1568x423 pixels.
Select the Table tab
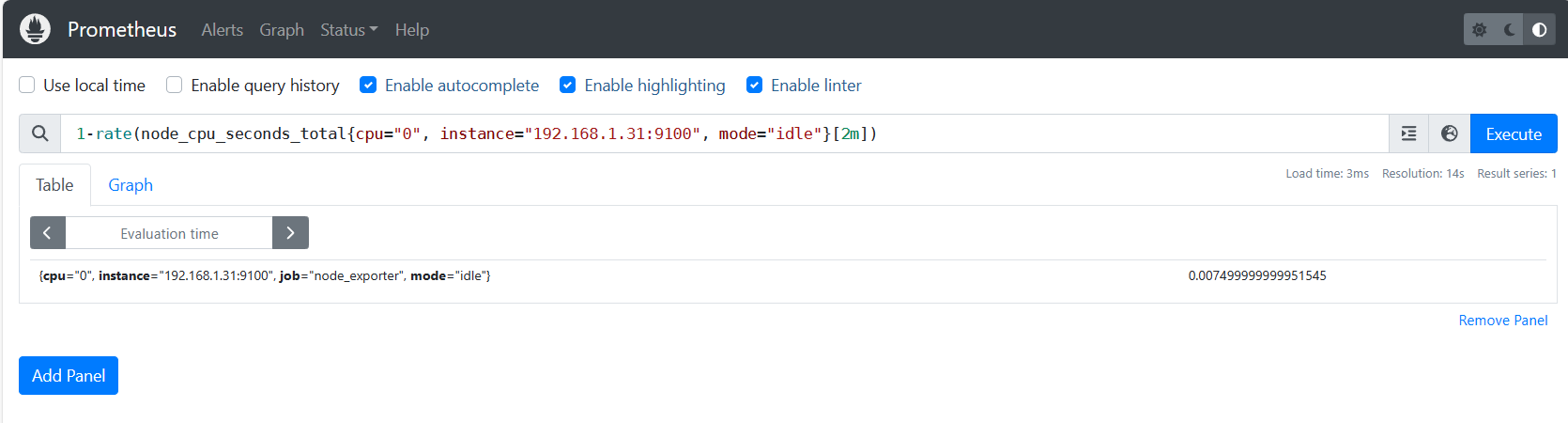click(x=54, y=185)
